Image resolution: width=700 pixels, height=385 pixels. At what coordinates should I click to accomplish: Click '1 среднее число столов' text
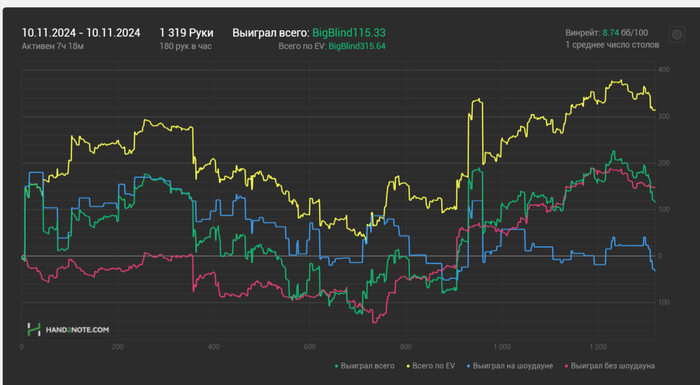click(612, 45)
